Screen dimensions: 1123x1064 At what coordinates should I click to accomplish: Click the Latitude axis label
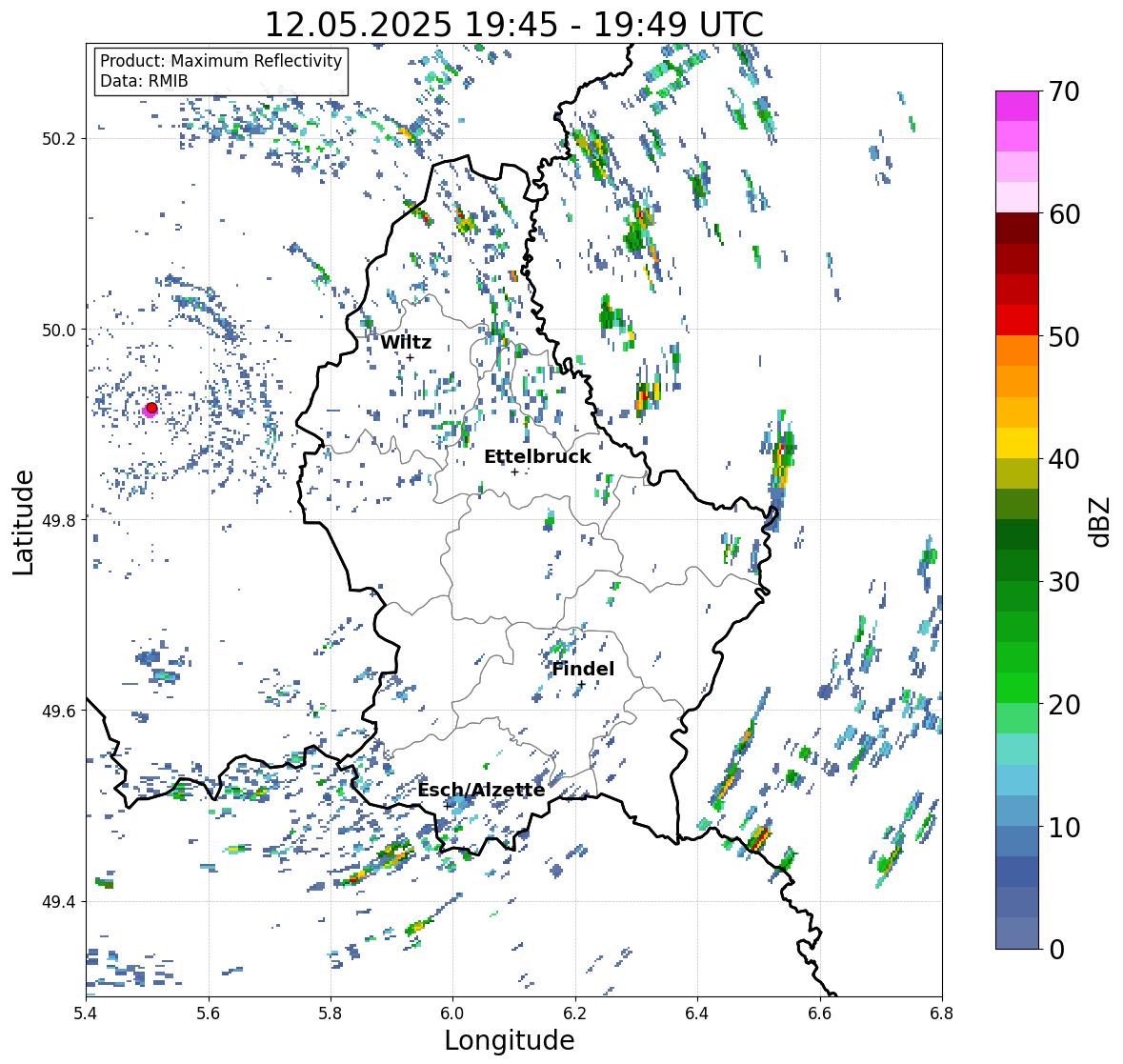tap(24, 522)
